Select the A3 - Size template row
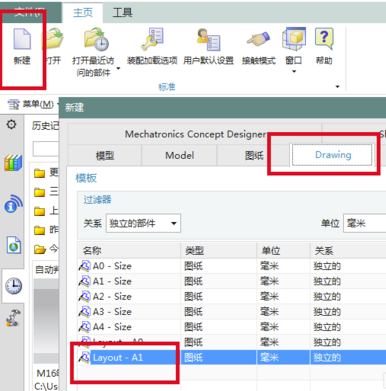The width and height of the screenshot is (386, 391). [x=232, y=312]
